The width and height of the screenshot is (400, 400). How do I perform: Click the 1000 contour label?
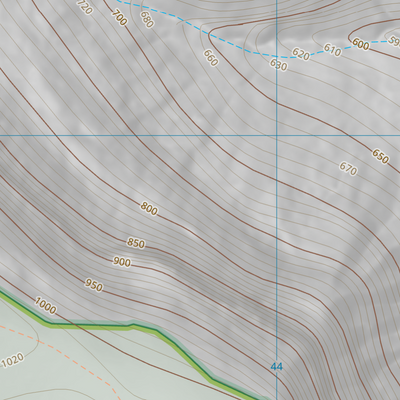[x=45, y=306]
